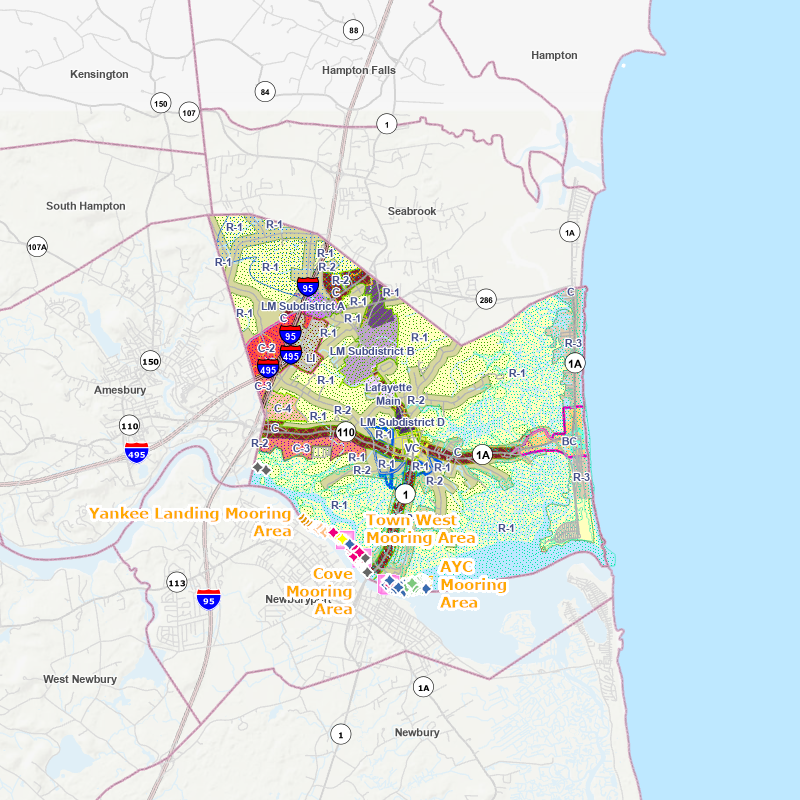Select the I-95 shield beside Route 113
Image resolution: width=800 pixels, height=800 pixels.
click(x=208, y=599)
